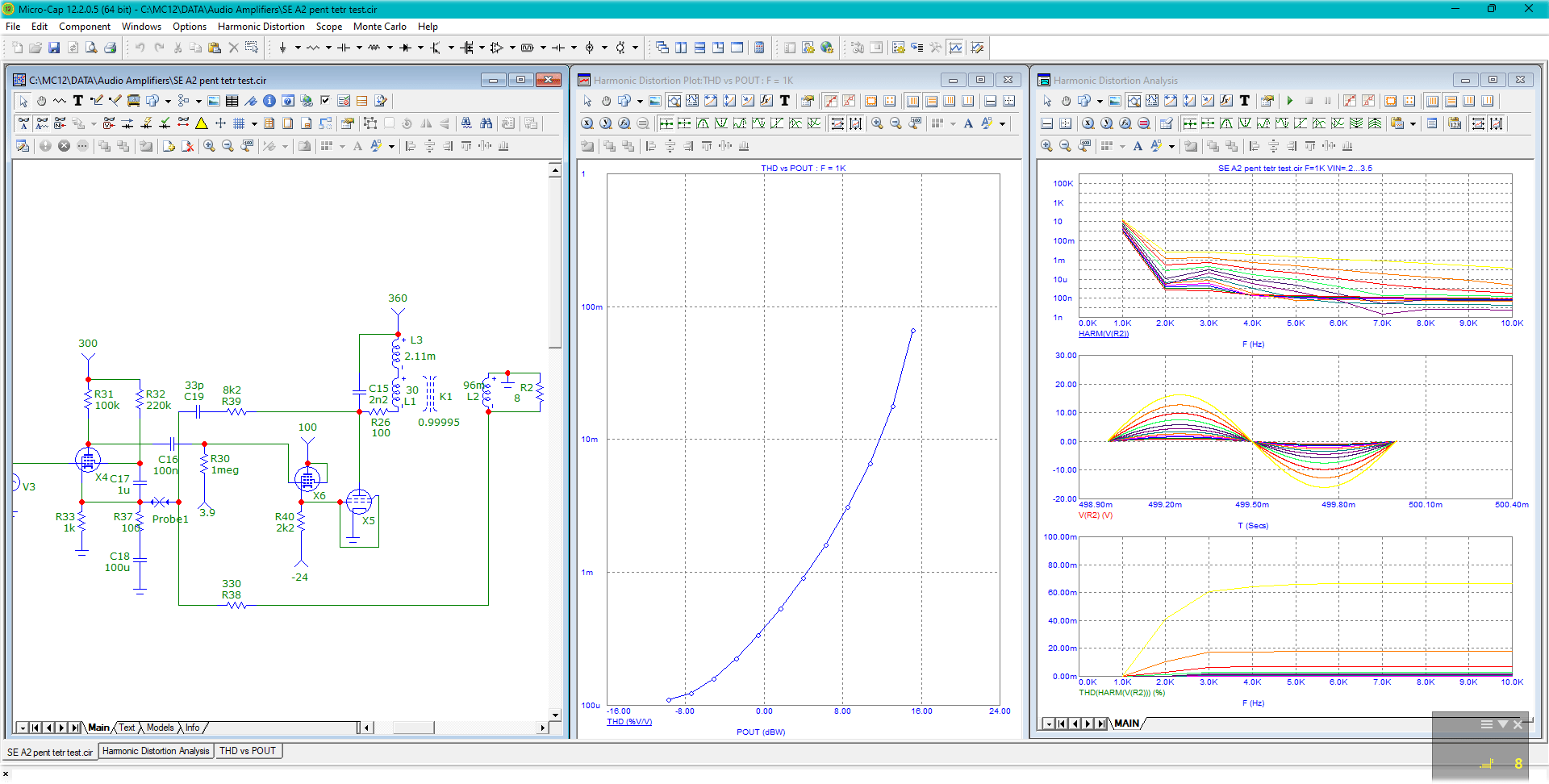Toggle Tokens in THD vs POUT plot
Screen dimensions: 1549x784
click(x=849, y=101)
